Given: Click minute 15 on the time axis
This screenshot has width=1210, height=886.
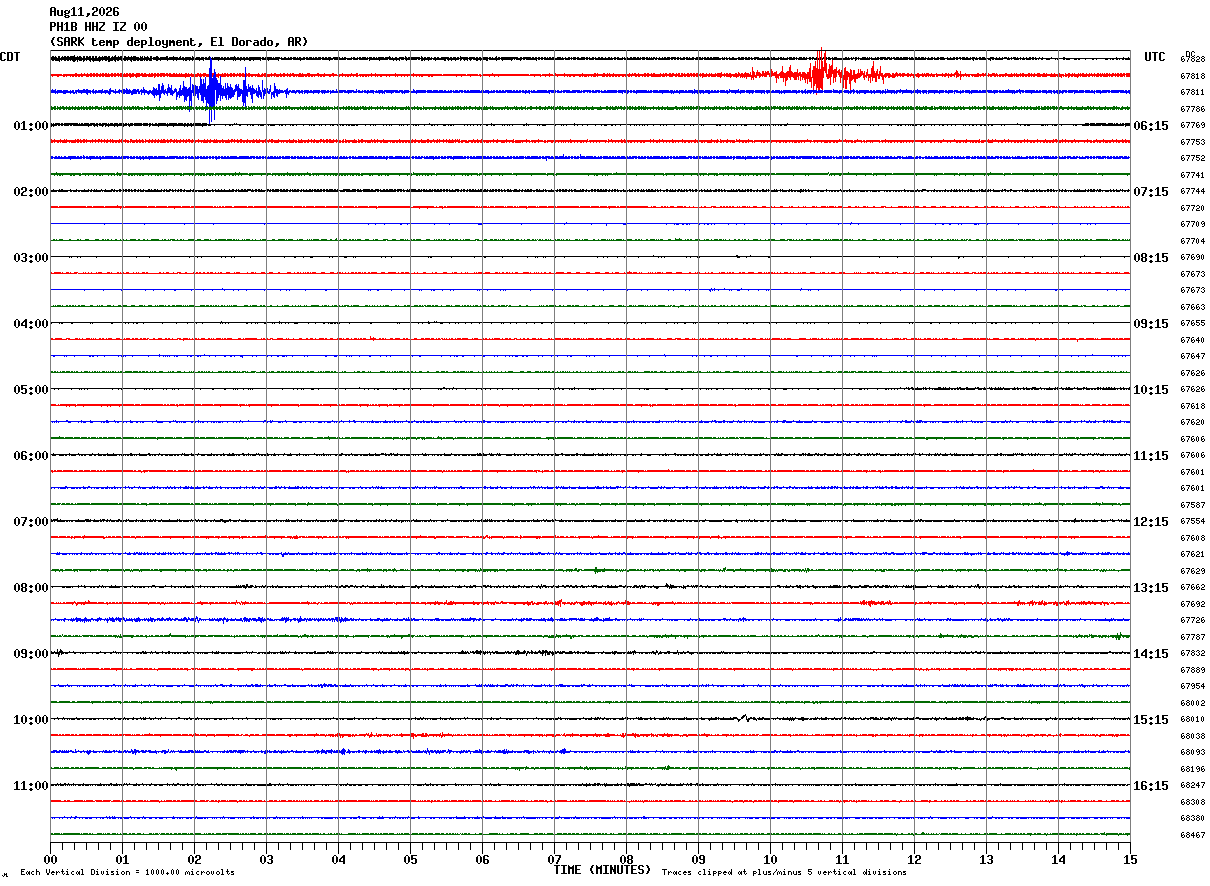Looking at the screenshot, I should [x=1130, y=859].
